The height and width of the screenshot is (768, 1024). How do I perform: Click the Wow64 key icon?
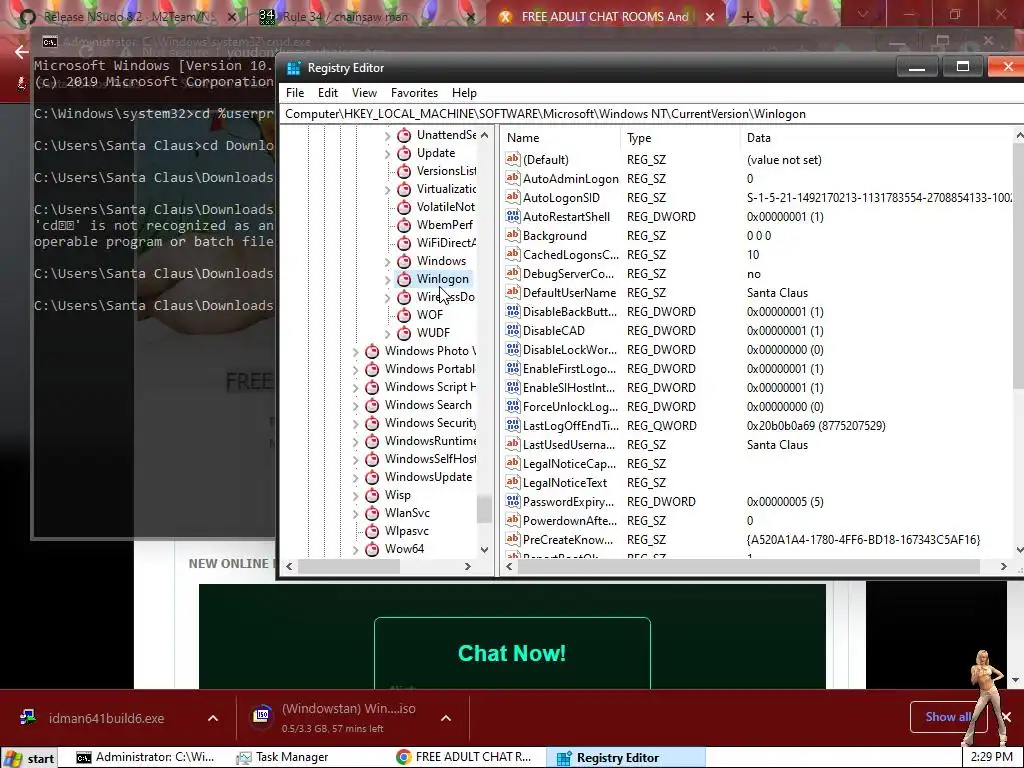(372, 549)
